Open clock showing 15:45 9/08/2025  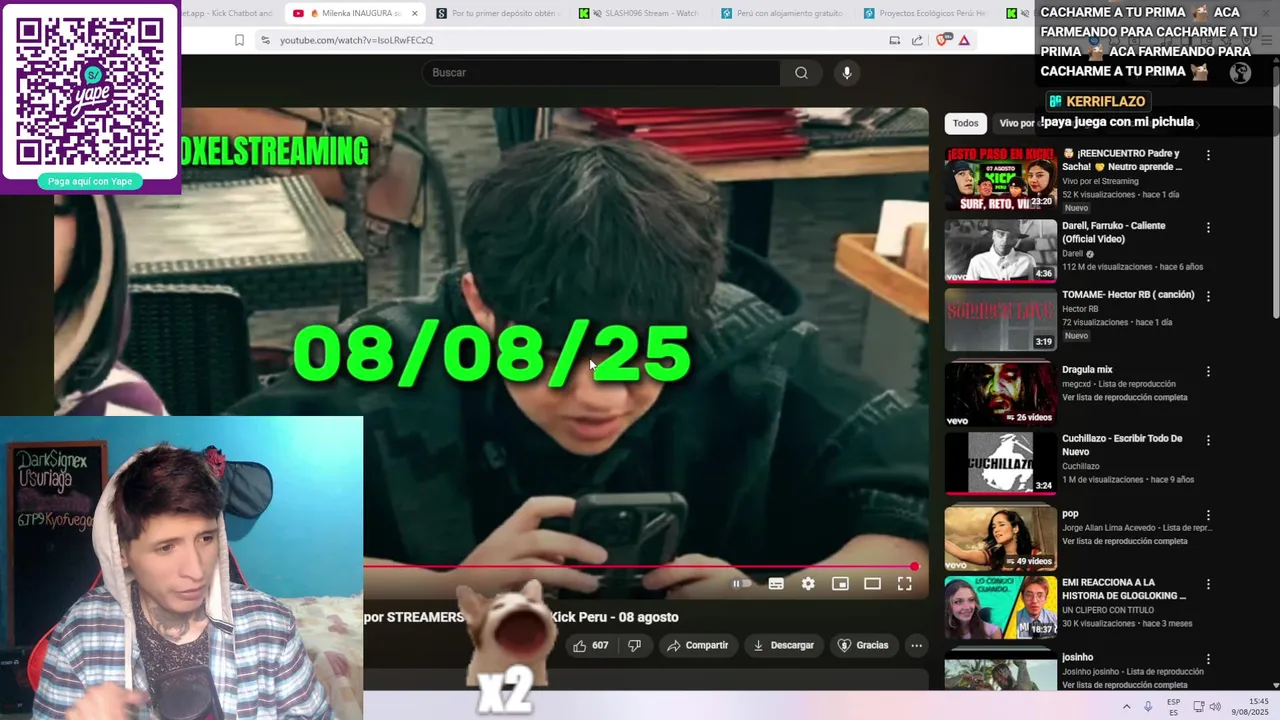click(x=1250, y=706)
